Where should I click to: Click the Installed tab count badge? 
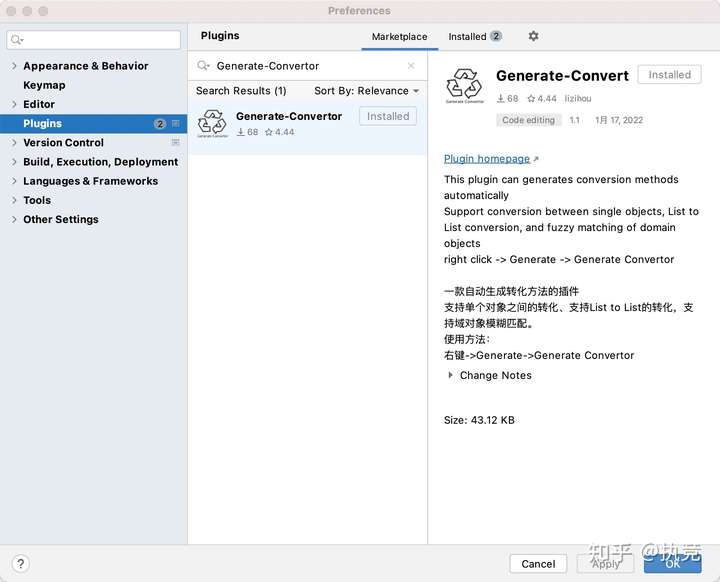(496, 36)
